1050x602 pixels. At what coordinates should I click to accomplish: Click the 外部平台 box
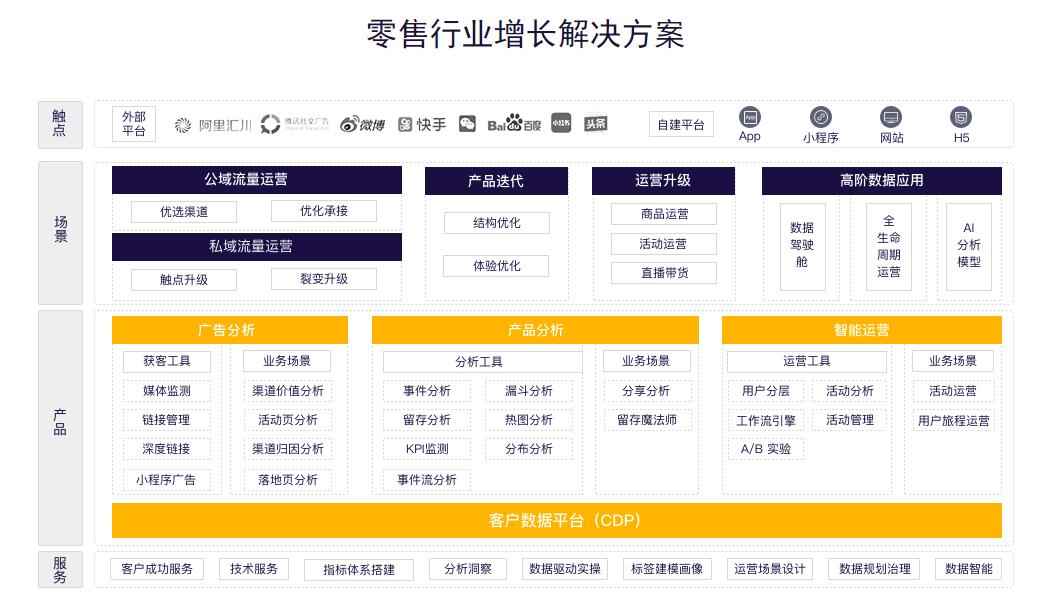pos(134,124)
